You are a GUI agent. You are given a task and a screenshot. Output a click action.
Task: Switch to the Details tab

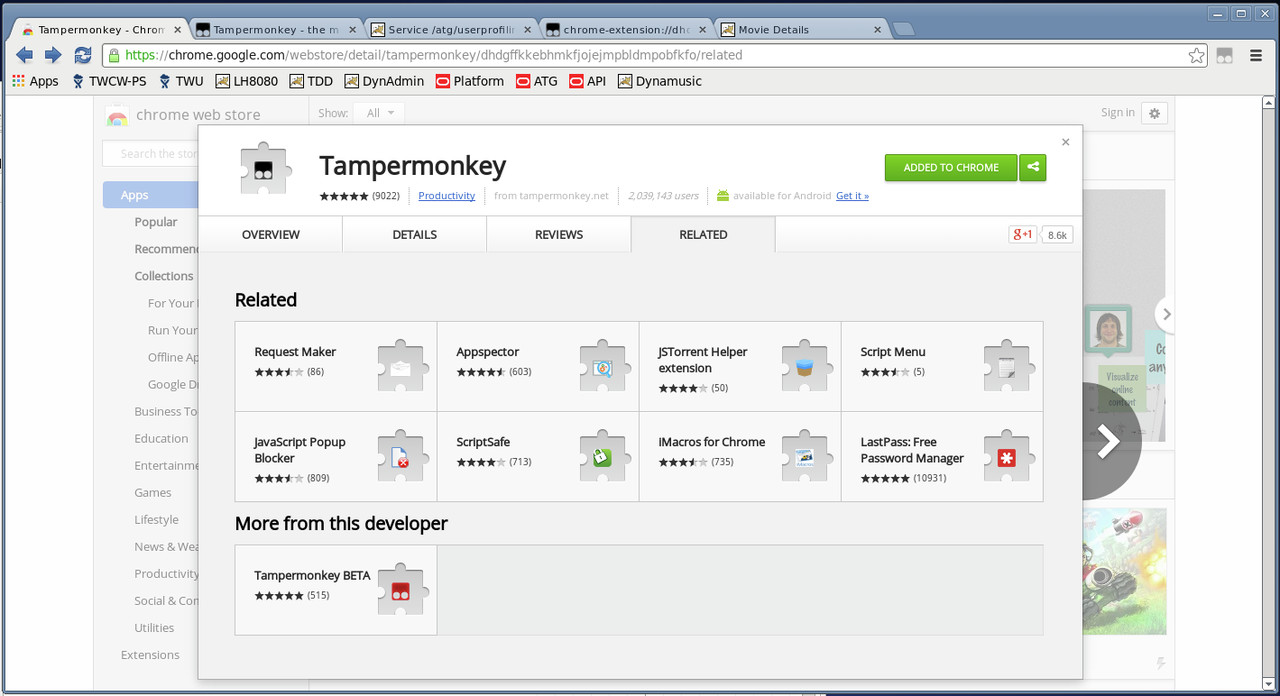414,234
